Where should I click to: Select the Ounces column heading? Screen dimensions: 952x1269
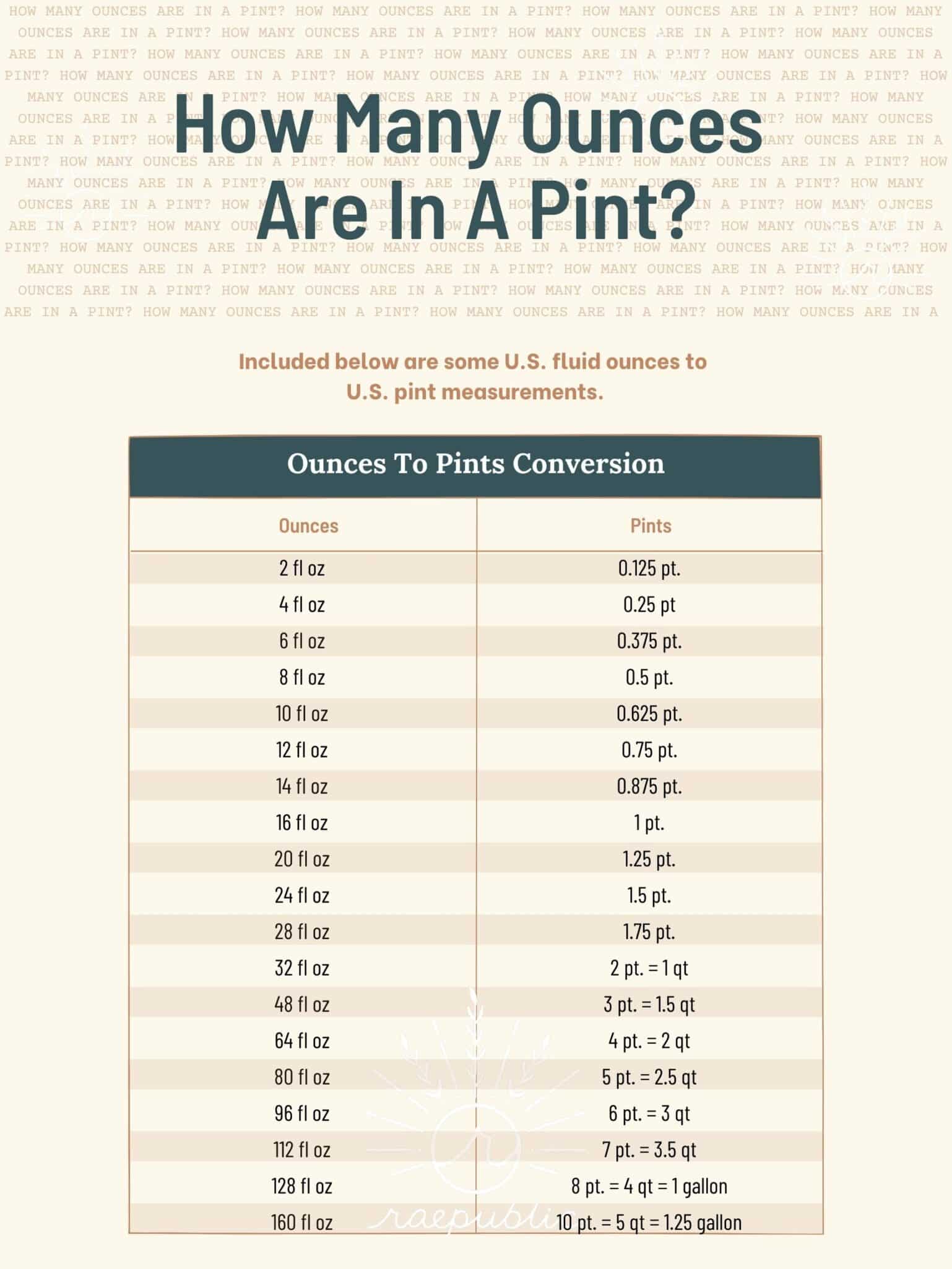308,526
